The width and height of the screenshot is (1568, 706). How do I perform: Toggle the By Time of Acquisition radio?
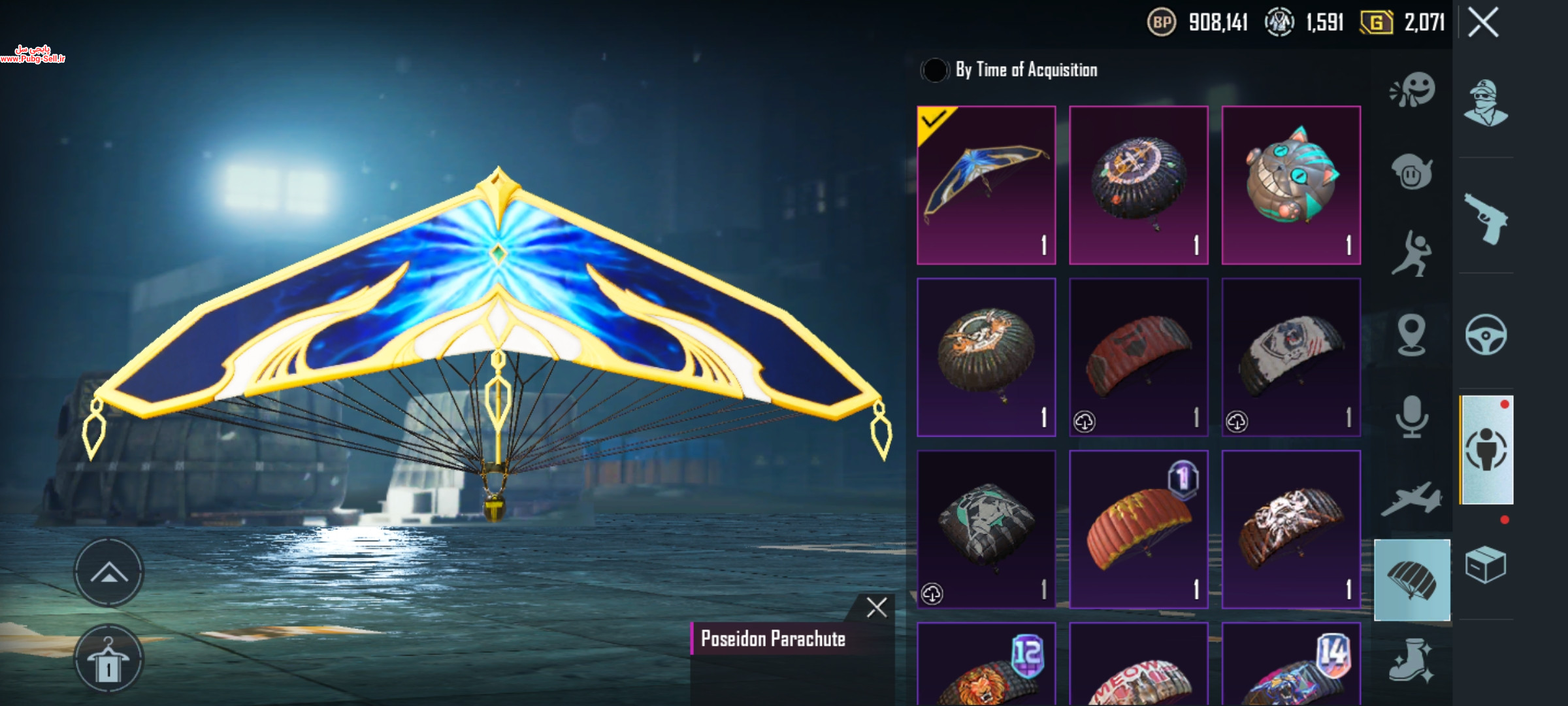click(934, 70)
